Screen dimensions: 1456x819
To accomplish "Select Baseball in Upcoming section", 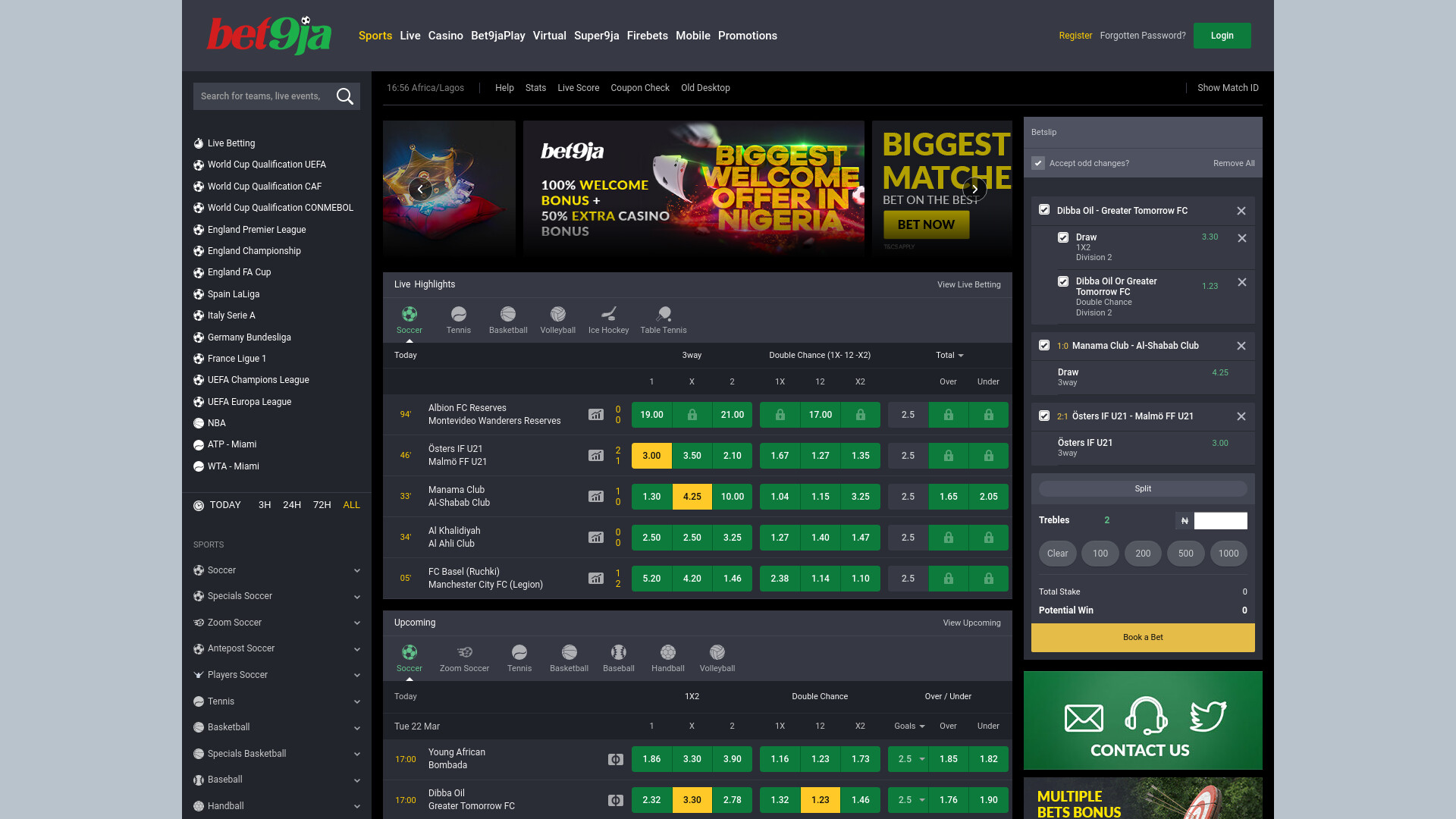I will pos(619,658).
